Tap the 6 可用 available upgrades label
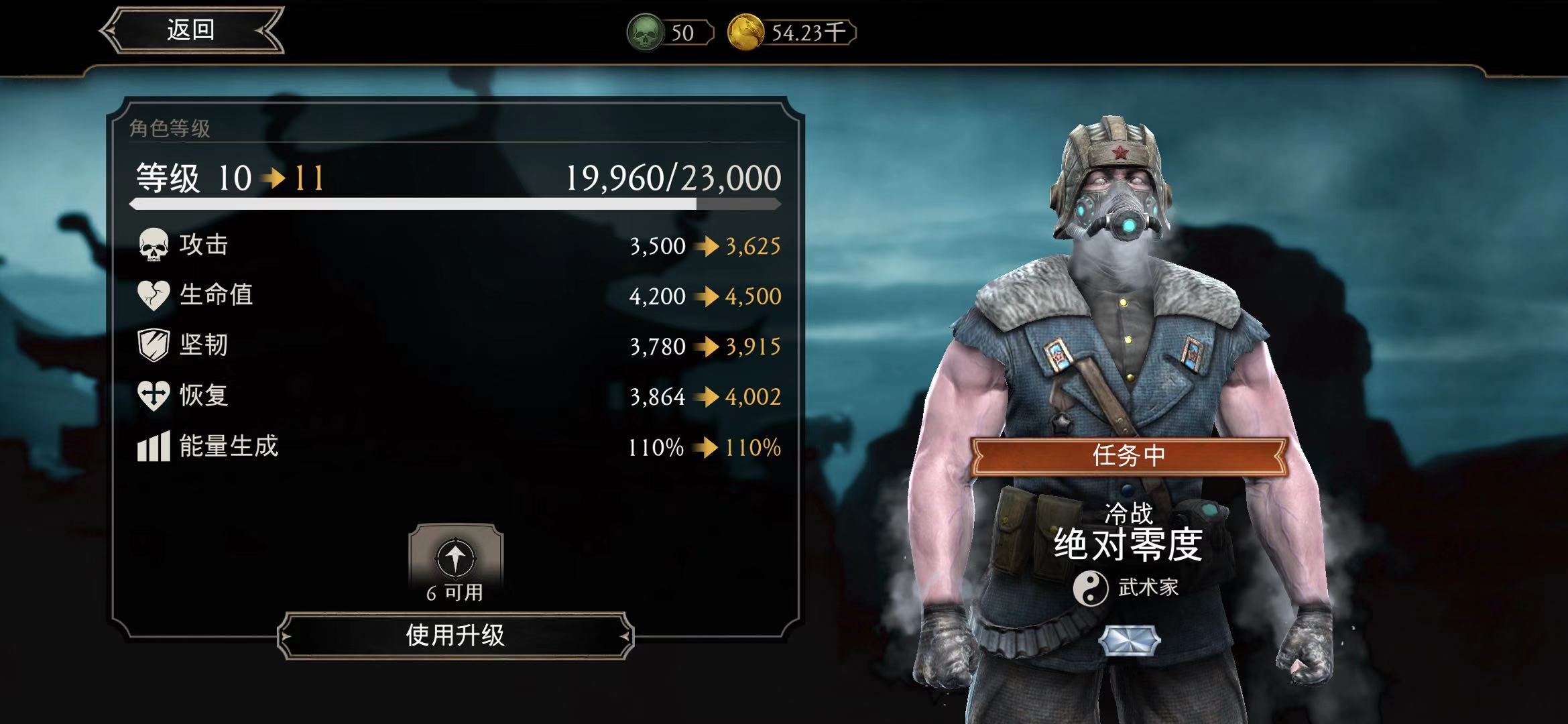1568x724 pixels. click(455, 593)
